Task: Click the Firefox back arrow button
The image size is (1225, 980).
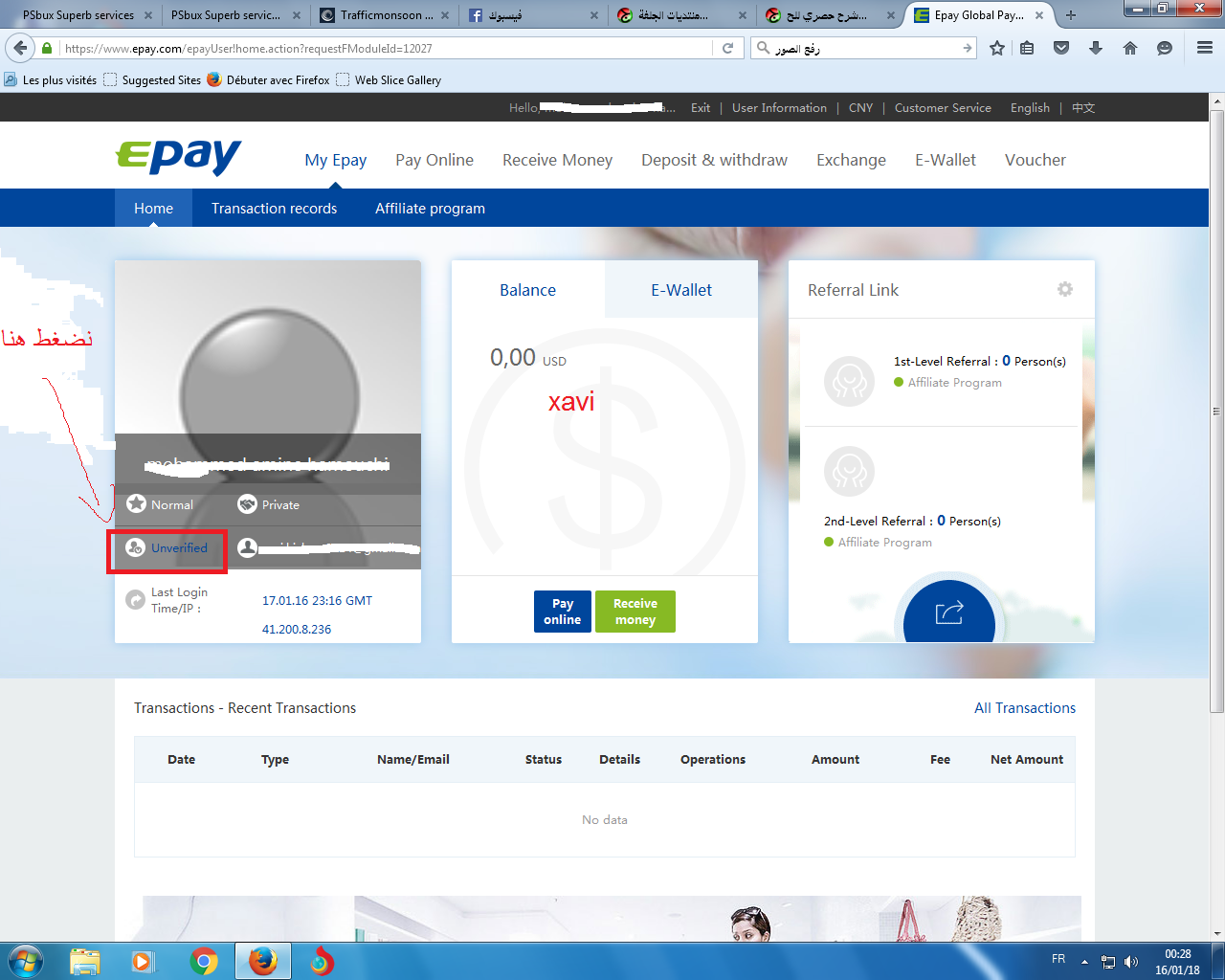Action: click(20, 48)
